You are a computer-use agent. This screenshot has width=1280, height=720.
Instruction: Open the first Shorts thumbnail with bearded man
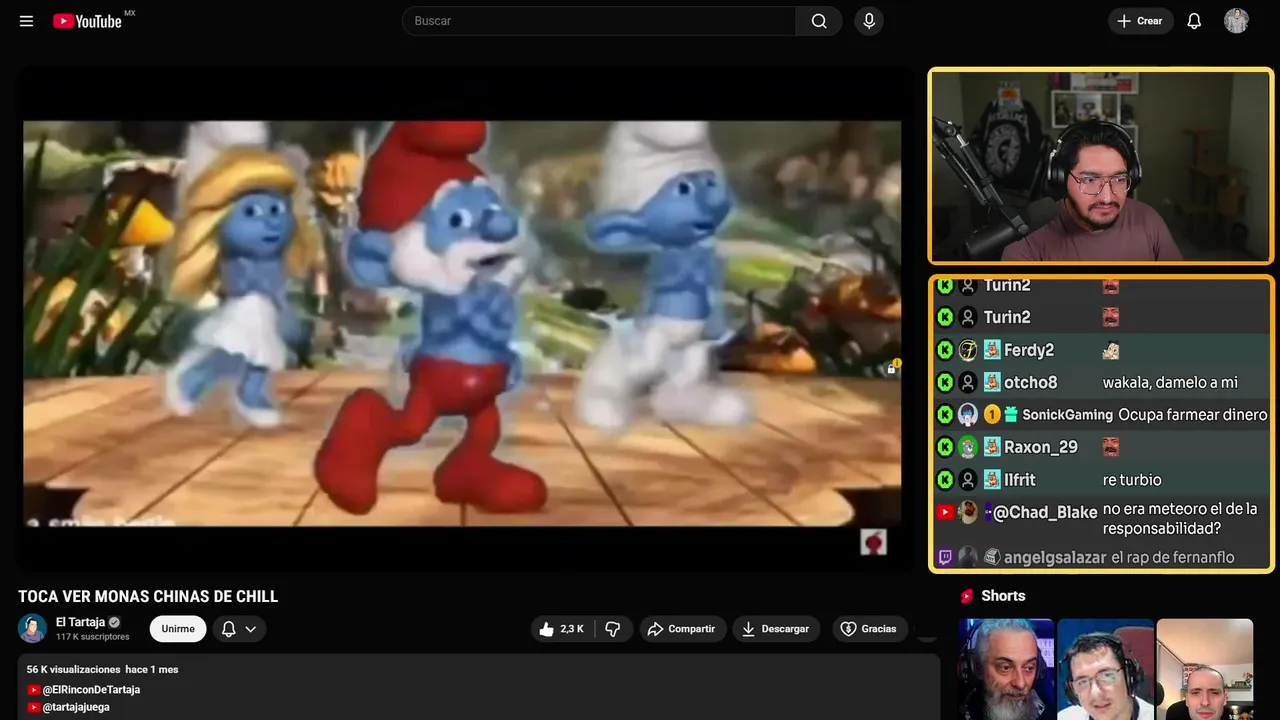pos(1006,669)
